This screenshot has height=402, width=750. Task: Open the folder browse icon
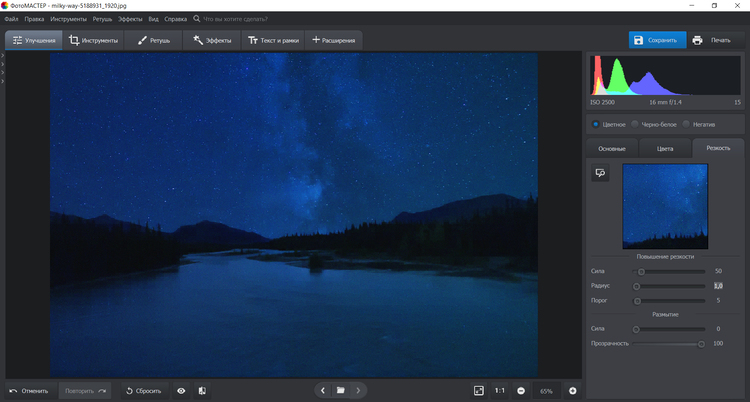coord(340,390)
